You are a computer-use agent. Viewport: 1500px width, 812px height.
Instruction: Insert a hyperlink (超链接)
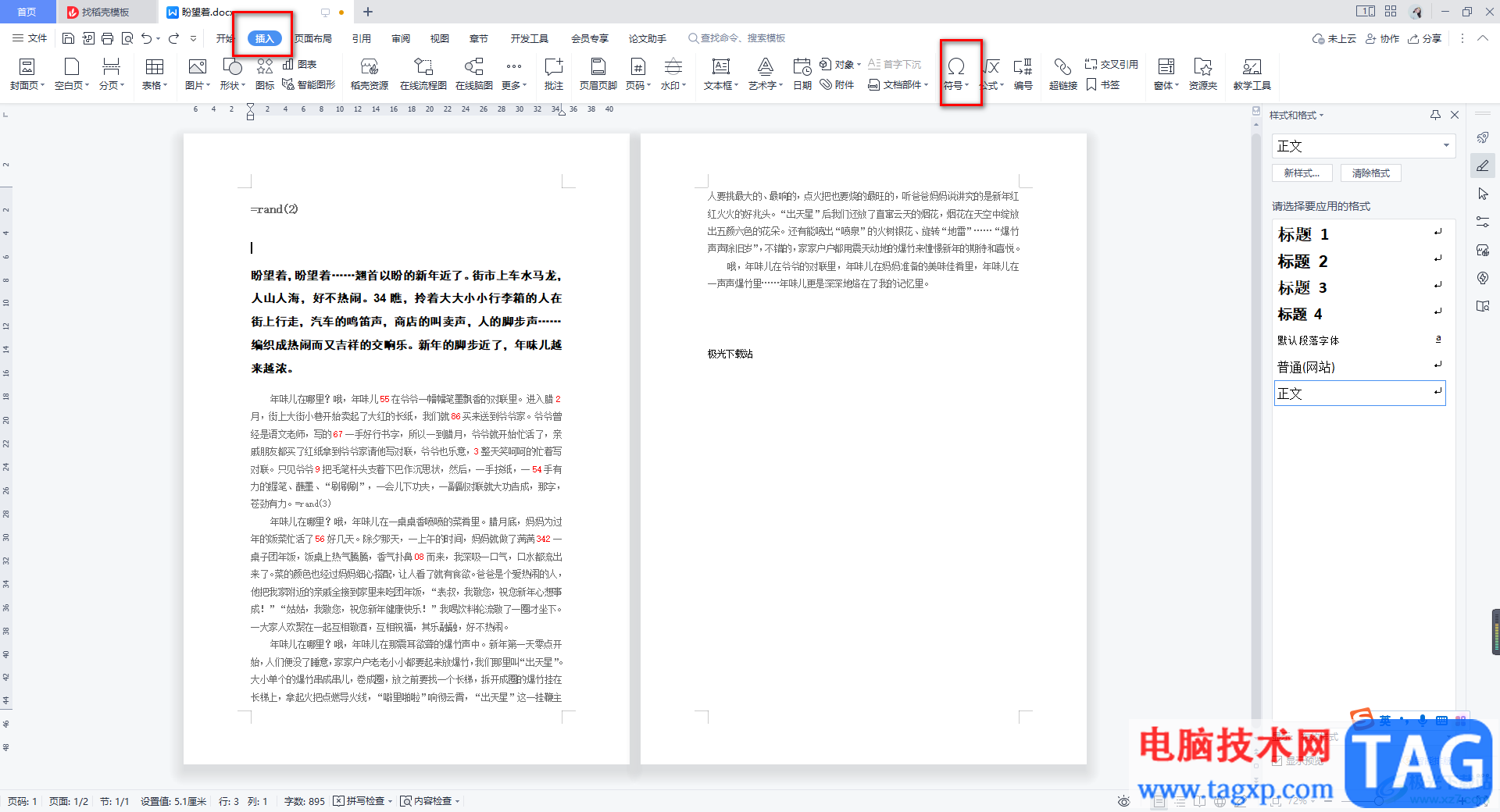[1063, 75]
